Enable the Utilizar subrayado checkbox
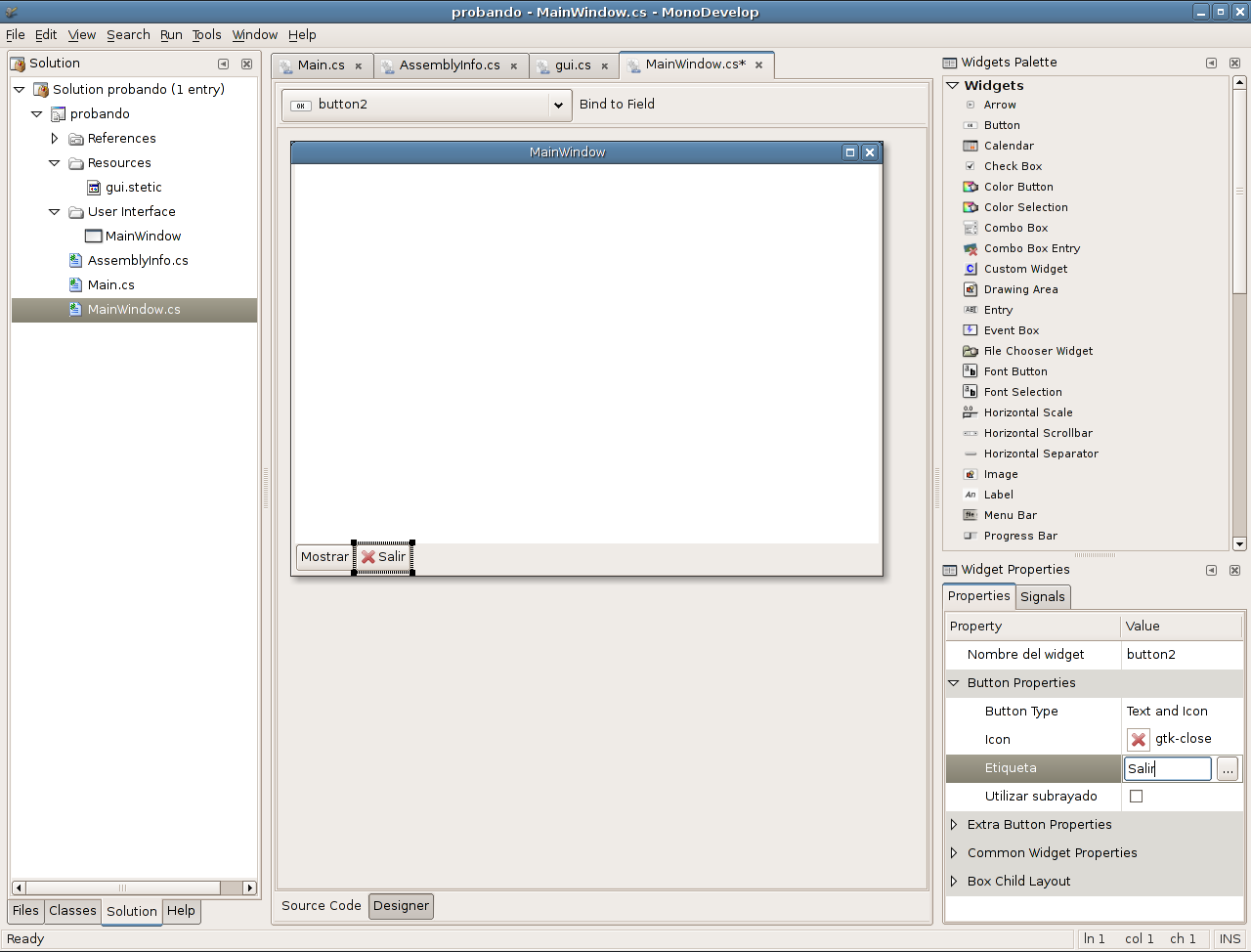The height and width of the screenshot is (952, 1251). 1136,797
